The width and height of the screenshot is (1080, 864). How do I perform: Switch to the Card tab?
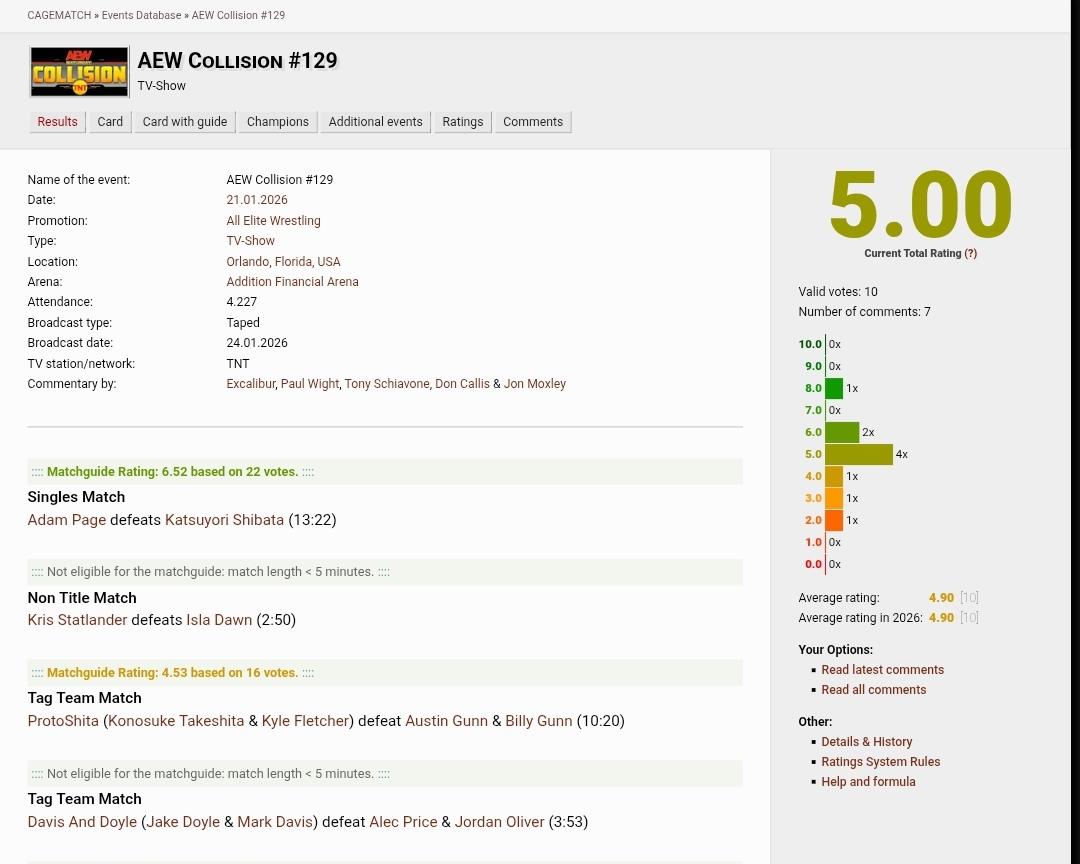pyautogui.click(x=110, y=122)
